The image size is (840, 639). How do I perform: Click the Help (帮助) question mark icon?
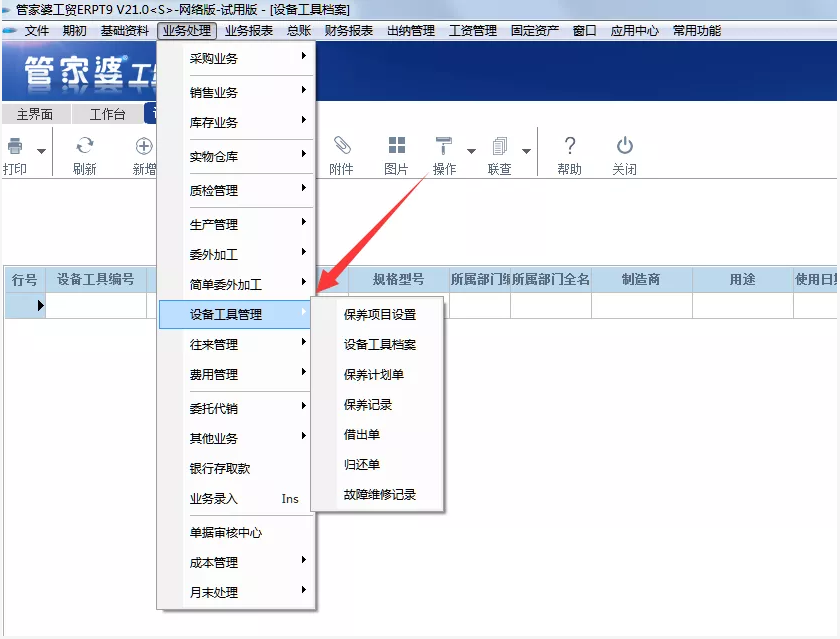tap(570, 146)
